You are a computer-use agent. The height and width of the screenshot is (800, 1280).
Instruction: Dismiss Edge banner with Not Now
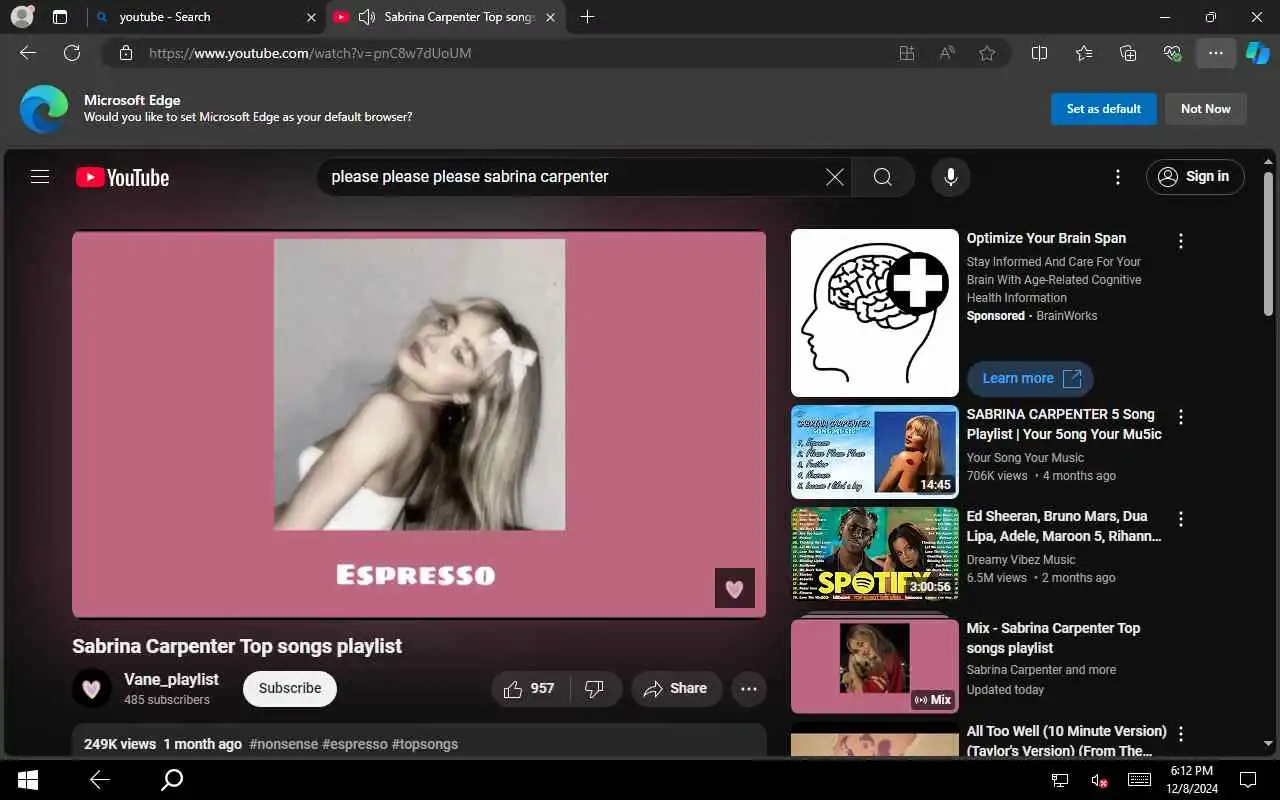click(1206, 109)
